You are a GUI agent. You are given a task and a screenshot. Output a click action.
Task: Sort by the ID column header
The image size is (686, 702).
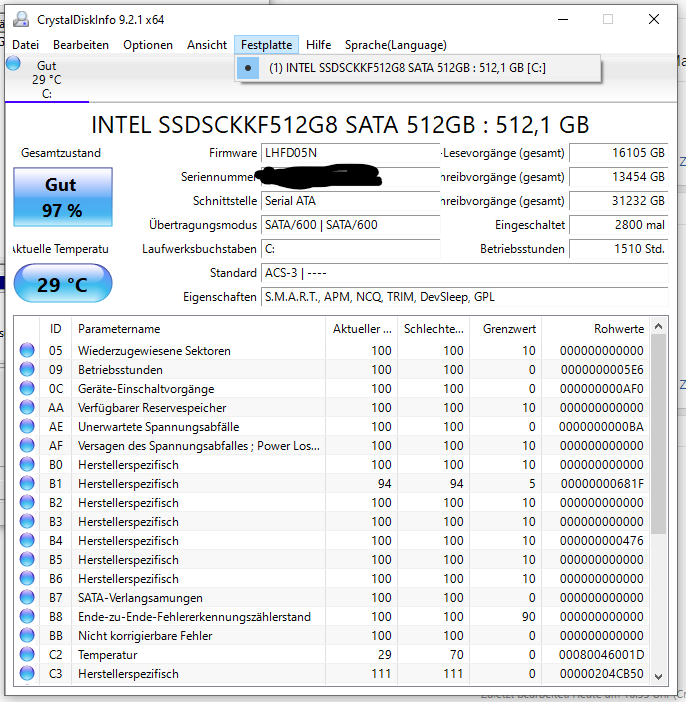(56, 329)
